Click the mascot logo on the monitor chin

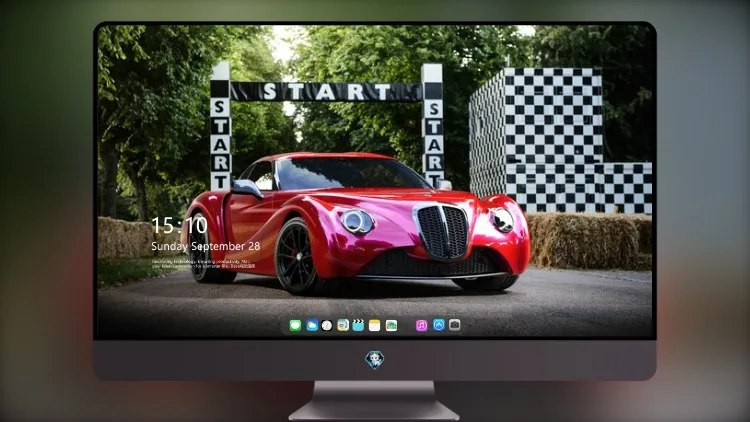(375, 360)
